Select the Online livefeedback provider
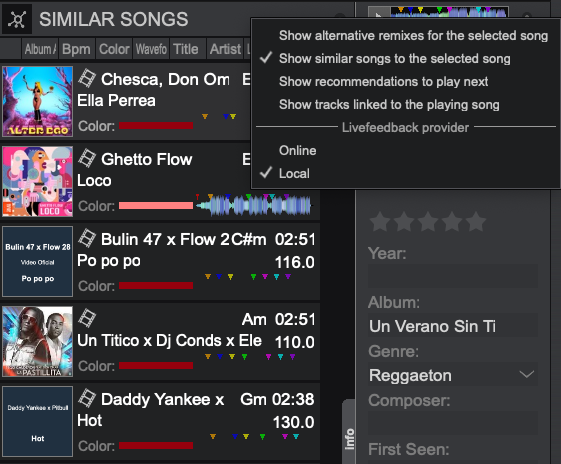Image resolution: width=561 pixels, height=464 pixels. pos(297,151)
